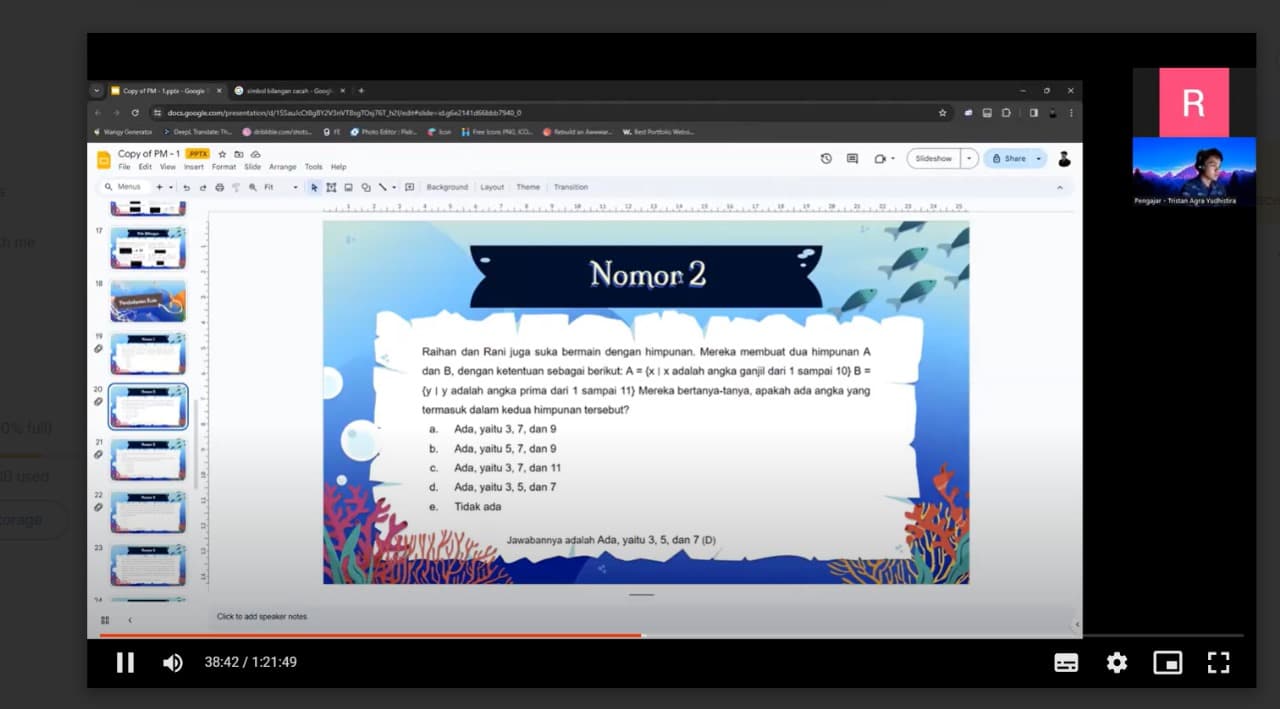
Task: Open the comment history icon
Action: (x=852, y=158)
